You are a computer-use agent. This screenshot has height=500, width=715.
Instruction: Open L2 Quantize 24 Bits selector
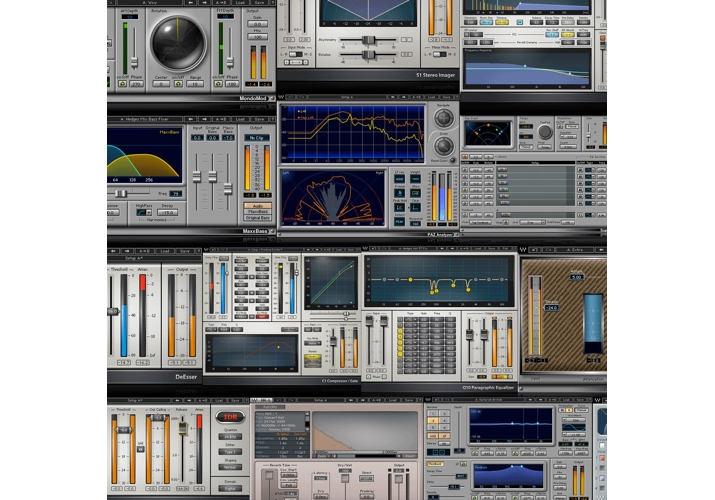tap(230, 437)
